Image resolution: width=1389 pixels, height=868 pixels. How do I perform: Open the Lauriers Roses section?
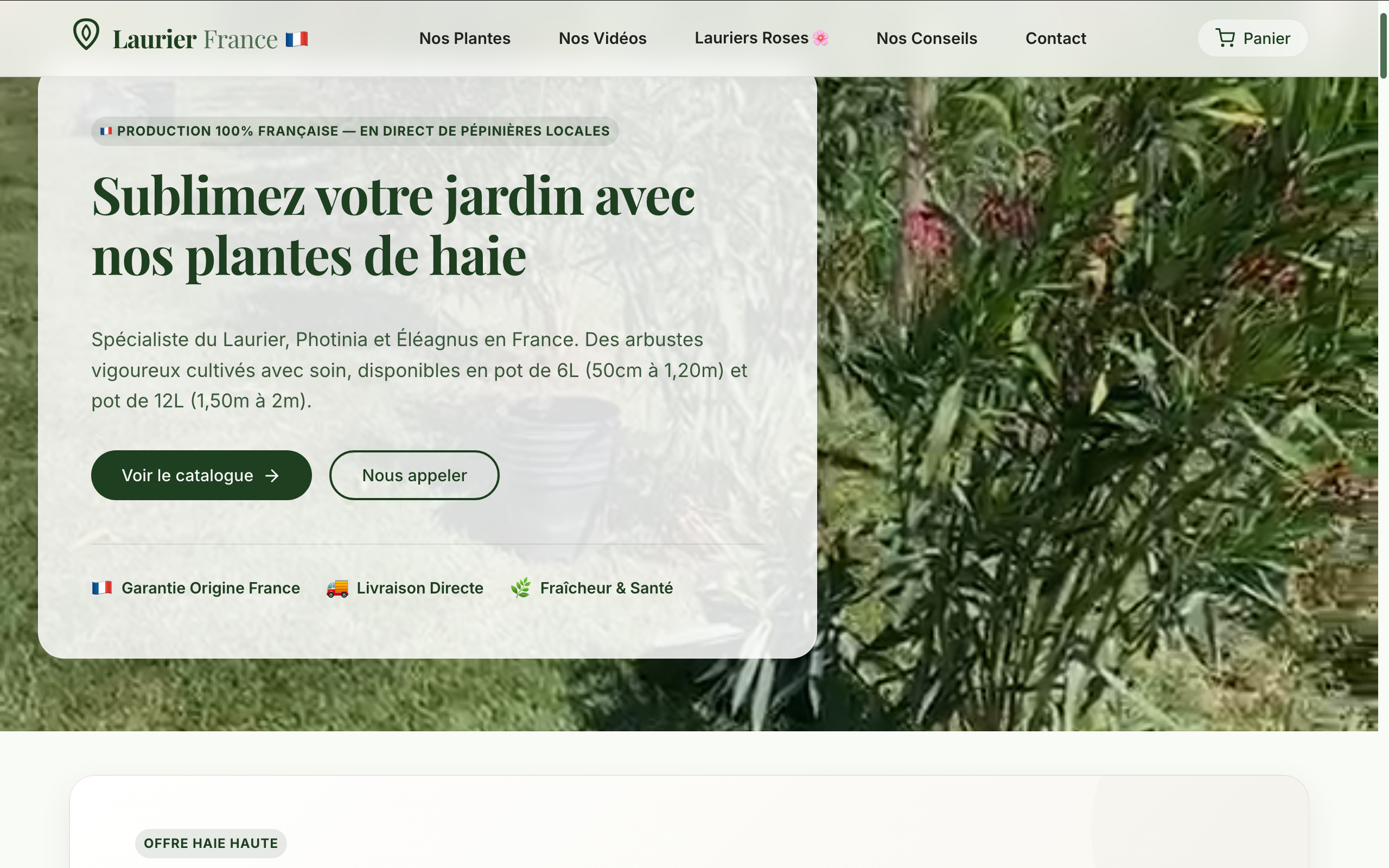pyautogui.click(x=762, y=38)
